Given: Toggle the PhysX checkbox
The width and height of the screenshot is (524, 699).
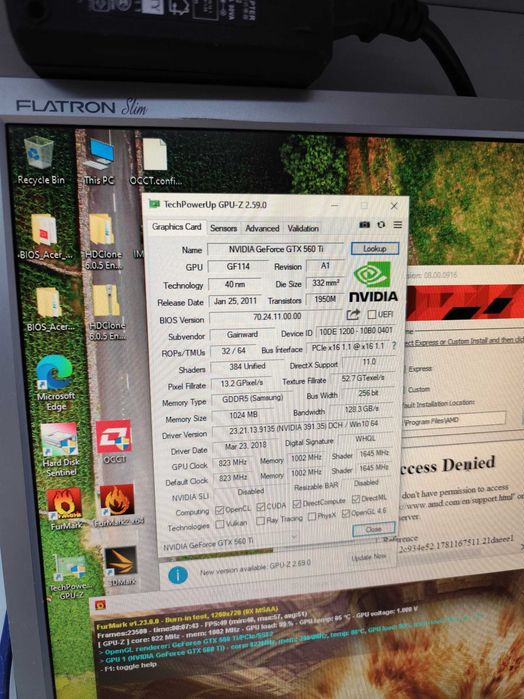Looking at the screenshot, I should [312, 516].
